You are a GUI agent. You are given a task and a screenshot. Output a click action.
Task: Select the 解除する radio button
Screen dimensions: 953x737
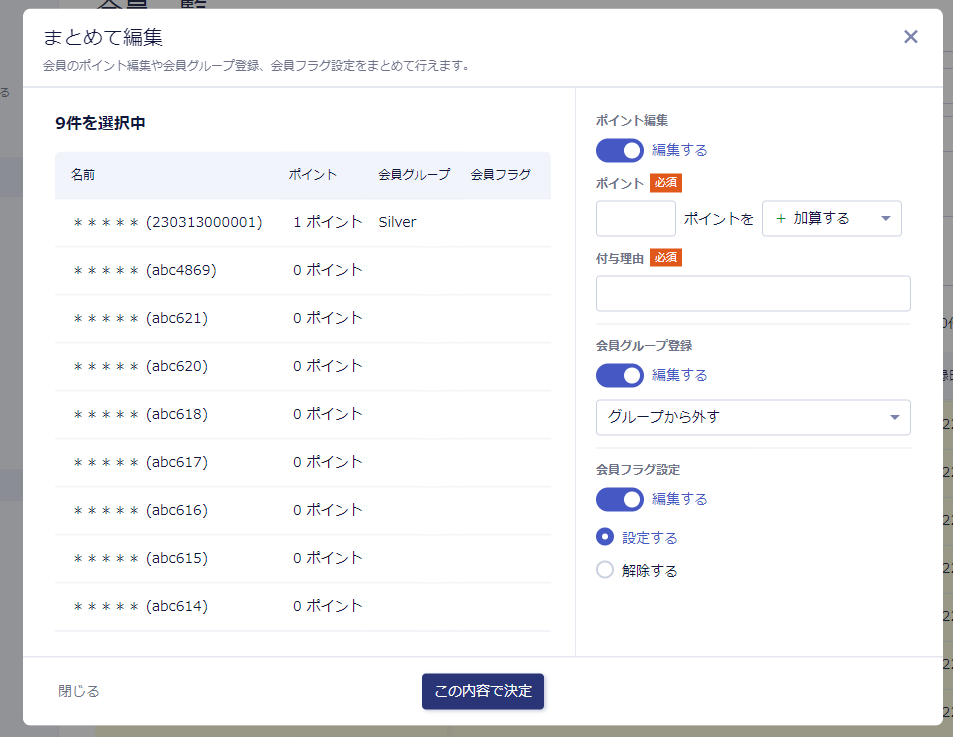tap(605, 570)
